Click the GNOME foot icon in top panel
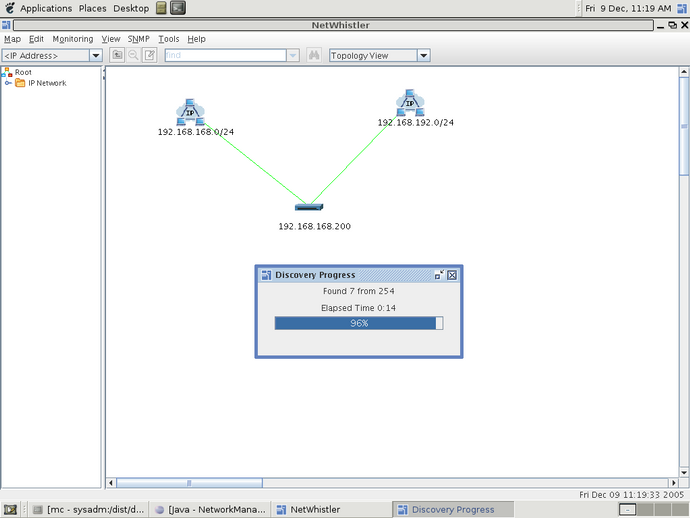 tap(10, 8)
